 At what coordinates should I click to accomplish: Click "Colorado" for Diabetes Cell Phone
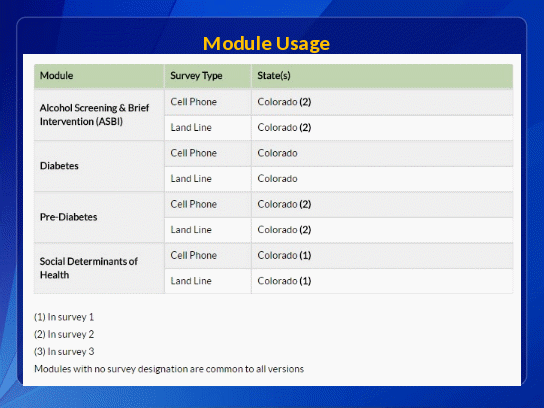click(x=277, y=153)
